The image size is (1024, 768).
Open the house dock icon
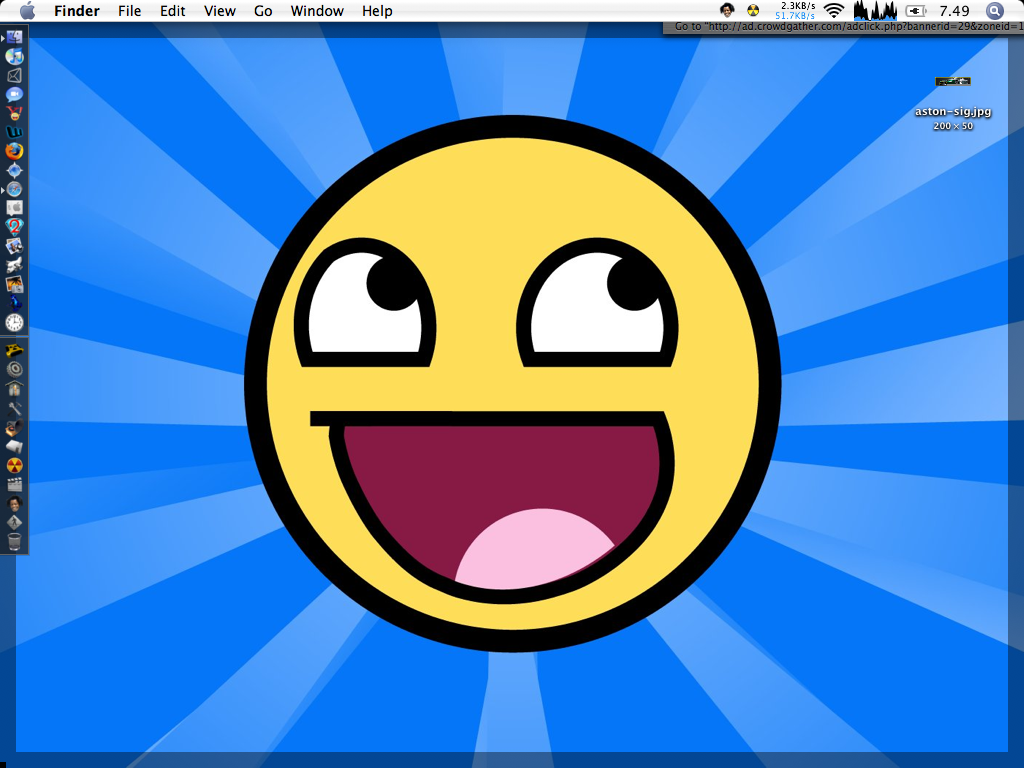(14, 389)
